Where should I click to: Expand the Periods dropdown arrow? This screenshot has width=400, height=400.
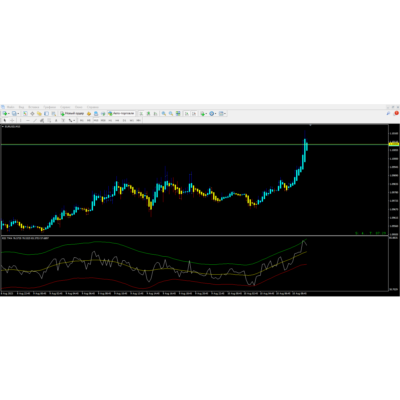click(x=215, y=114)
